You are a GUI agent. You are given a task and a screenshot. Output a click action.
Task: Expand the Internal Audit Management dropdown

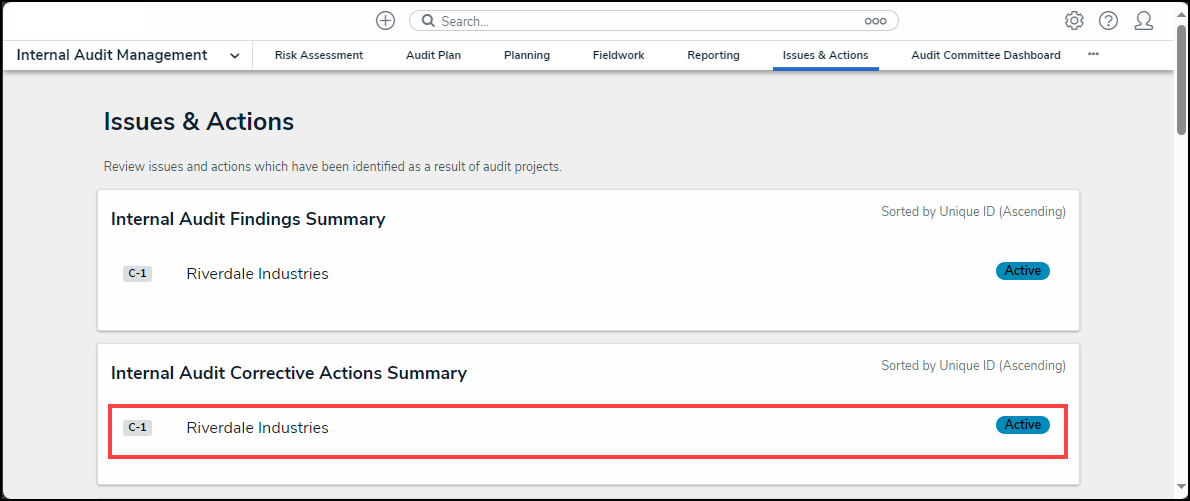[234, 56]
